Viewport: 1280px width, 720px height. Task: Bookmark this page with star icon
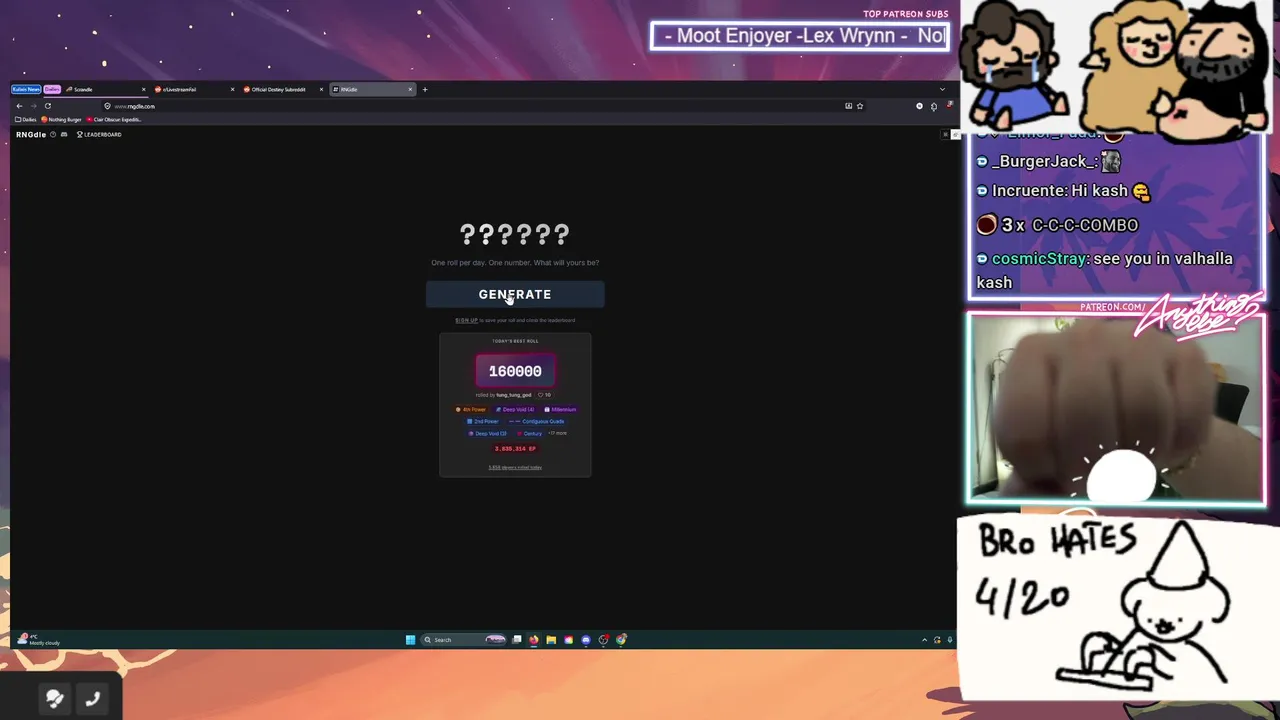coord(860,106)
